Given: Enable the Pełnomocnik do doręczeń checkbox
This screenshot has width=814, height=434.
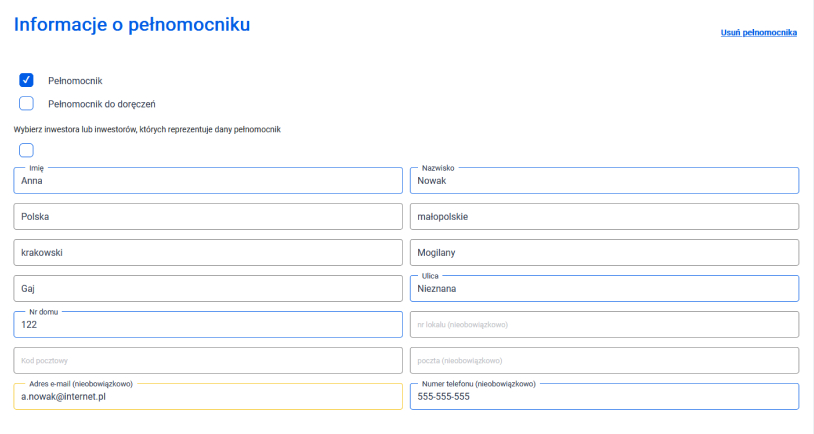Looking at the screenshot, I should [27, 103].
